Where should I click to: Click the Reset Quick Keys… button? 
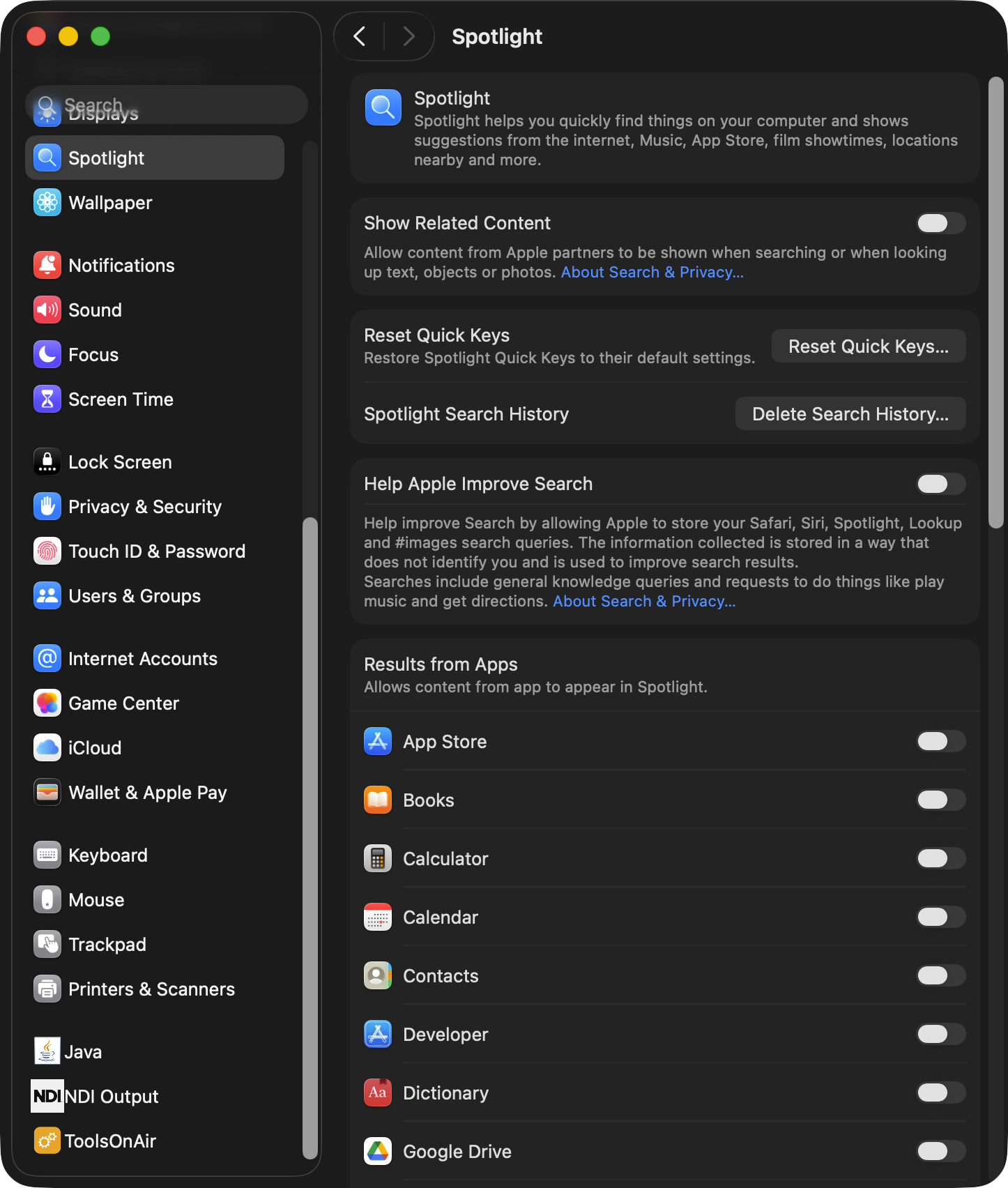(869, 346)
